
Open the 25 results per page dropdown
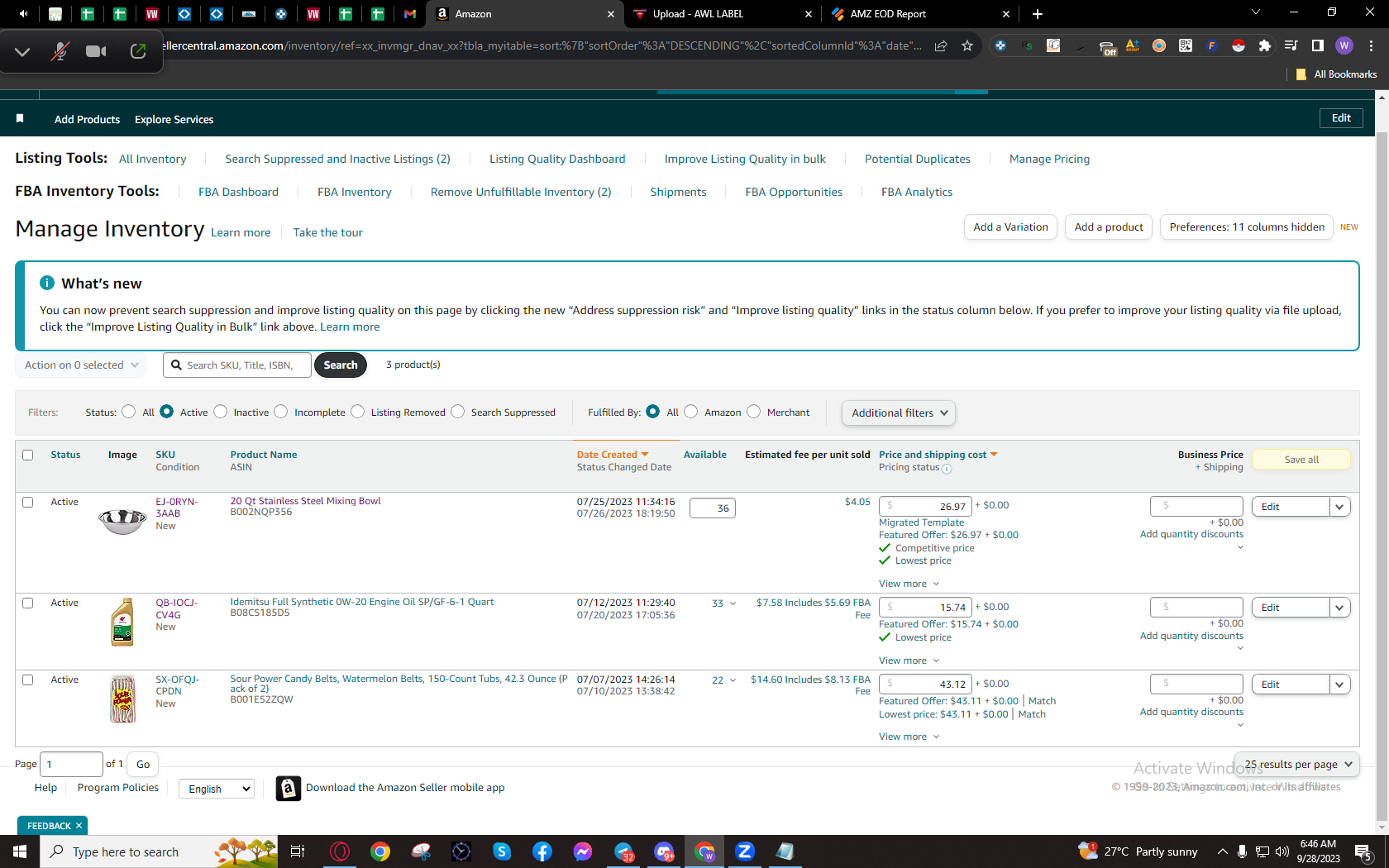[x=1297, y=765]
